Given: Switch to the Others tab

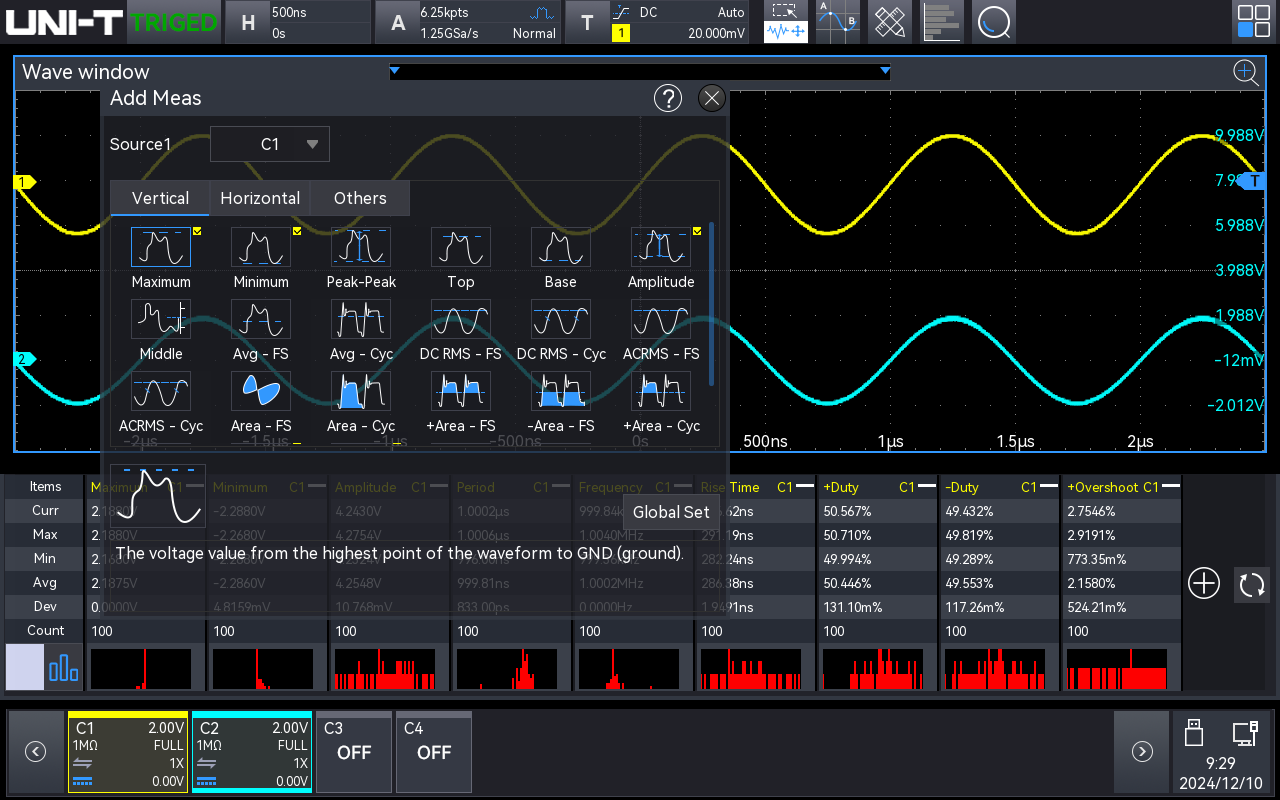Looking at the screenshot, I should coord(360,198).
